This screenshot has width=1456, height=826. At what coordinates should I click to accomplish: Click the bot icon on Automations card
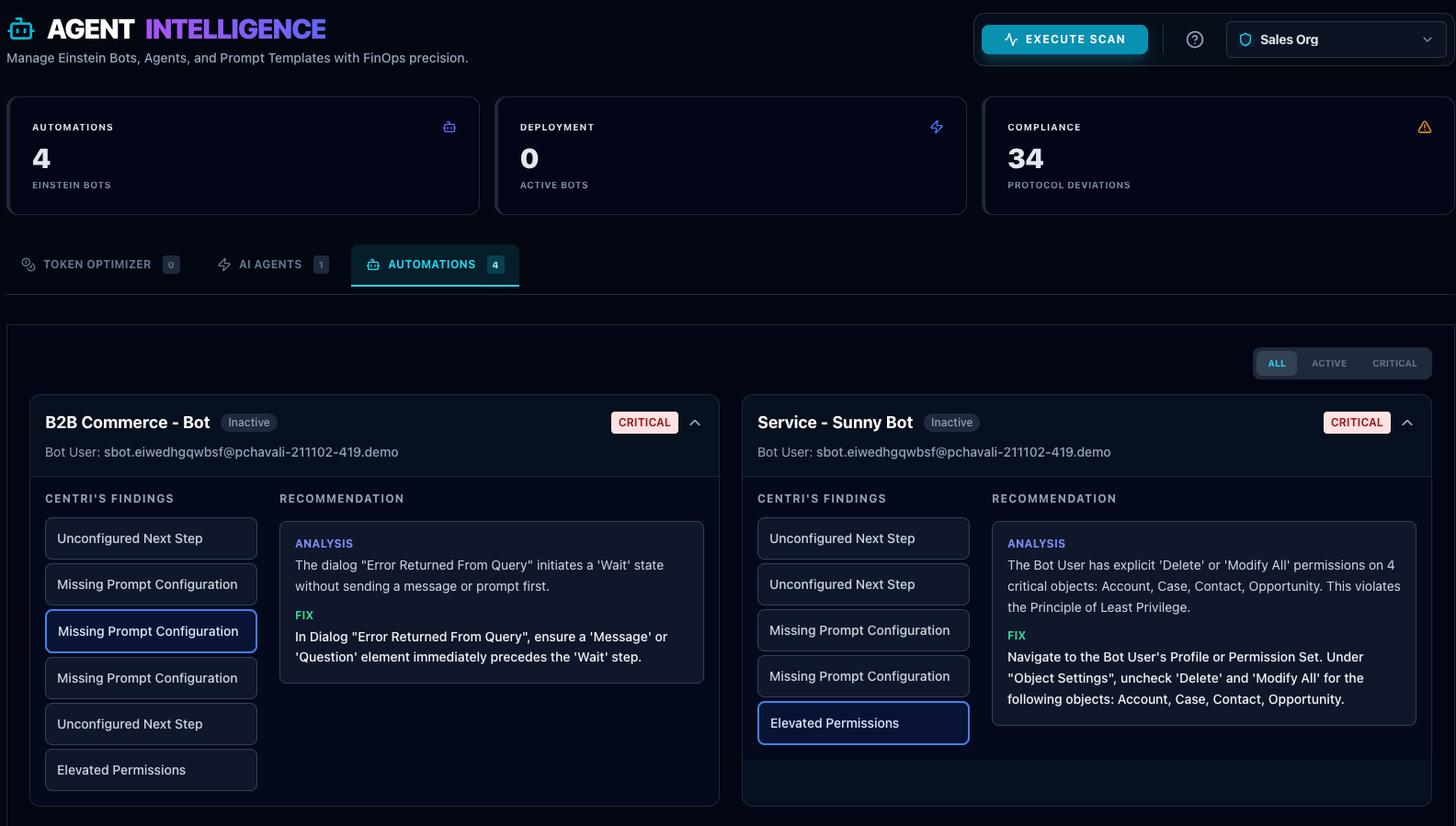(x=449, y=127)
